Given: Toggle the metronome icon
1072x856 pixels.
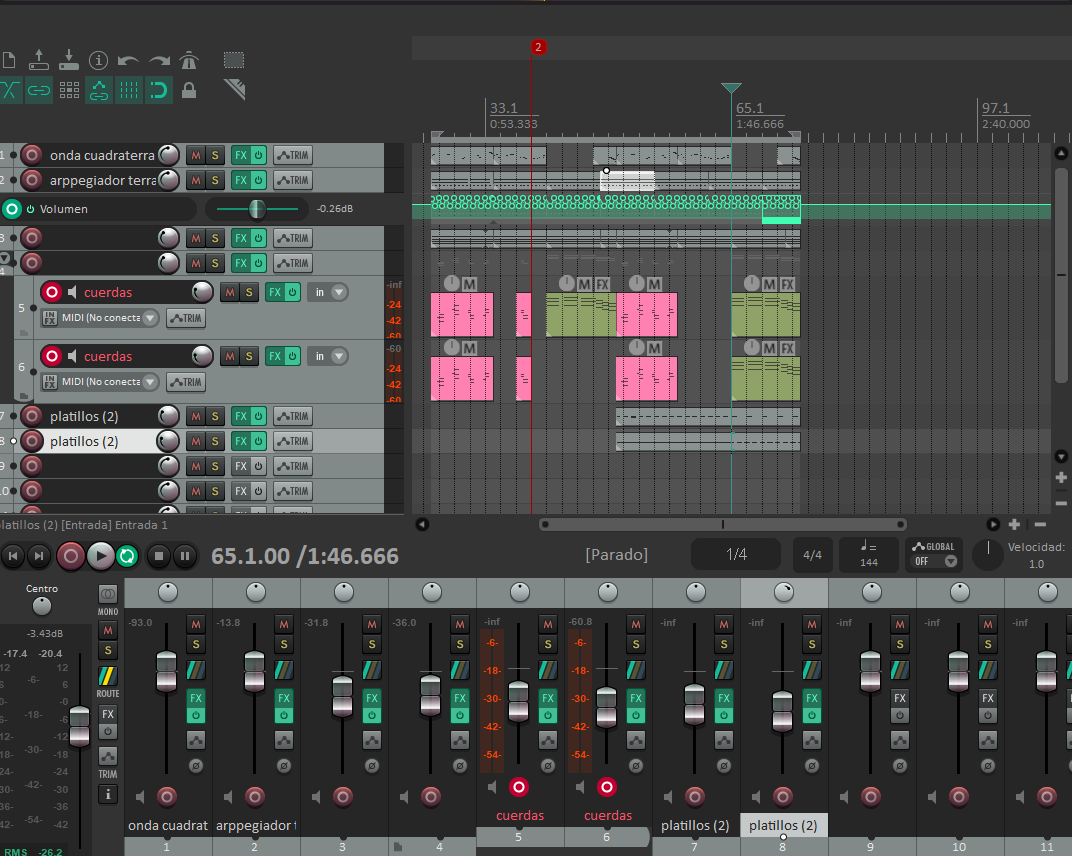Looking at the screenshot, I should pos(189,60).
